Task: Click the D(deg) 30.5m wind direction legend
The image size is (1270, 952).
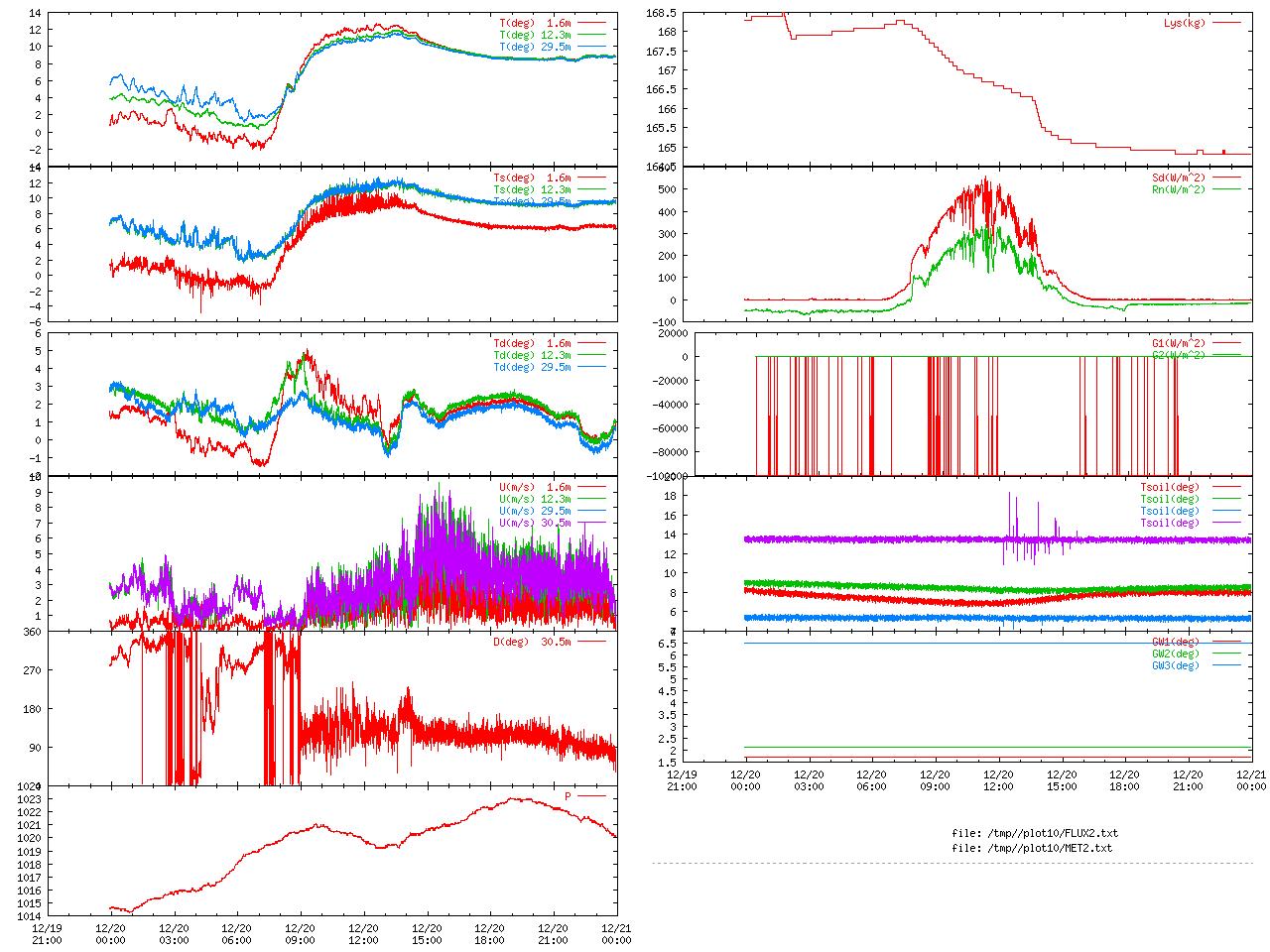Action: point(532,642)
